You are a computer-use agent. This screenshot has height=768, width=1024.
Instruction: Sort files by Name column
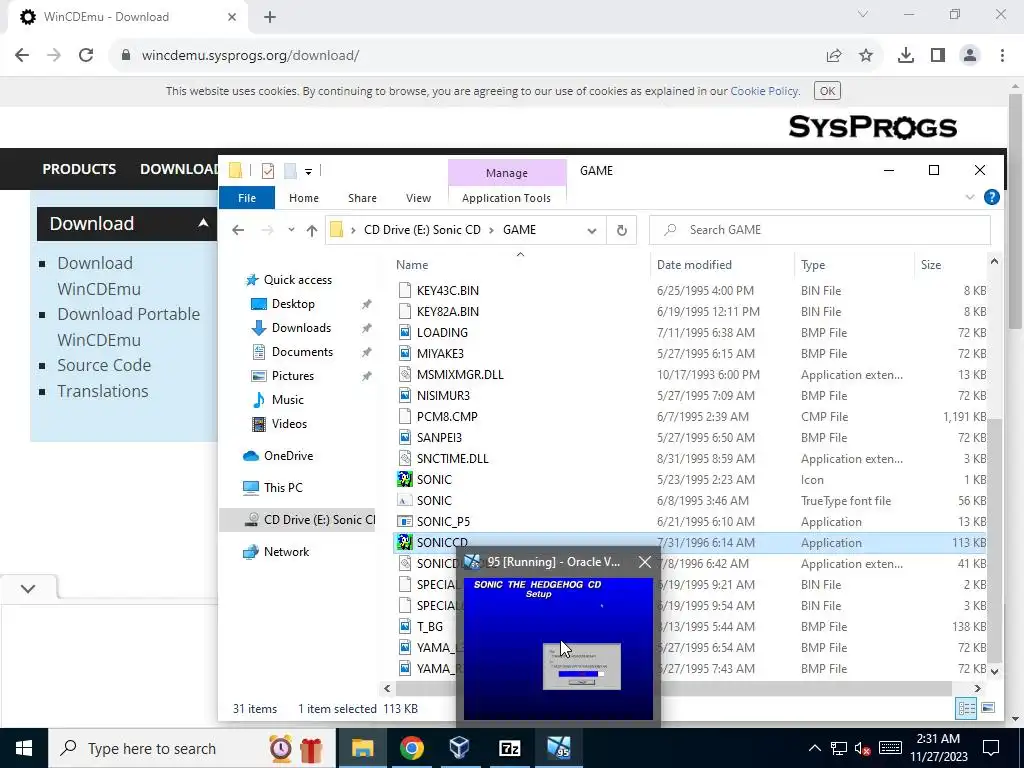tap(412, 264)
